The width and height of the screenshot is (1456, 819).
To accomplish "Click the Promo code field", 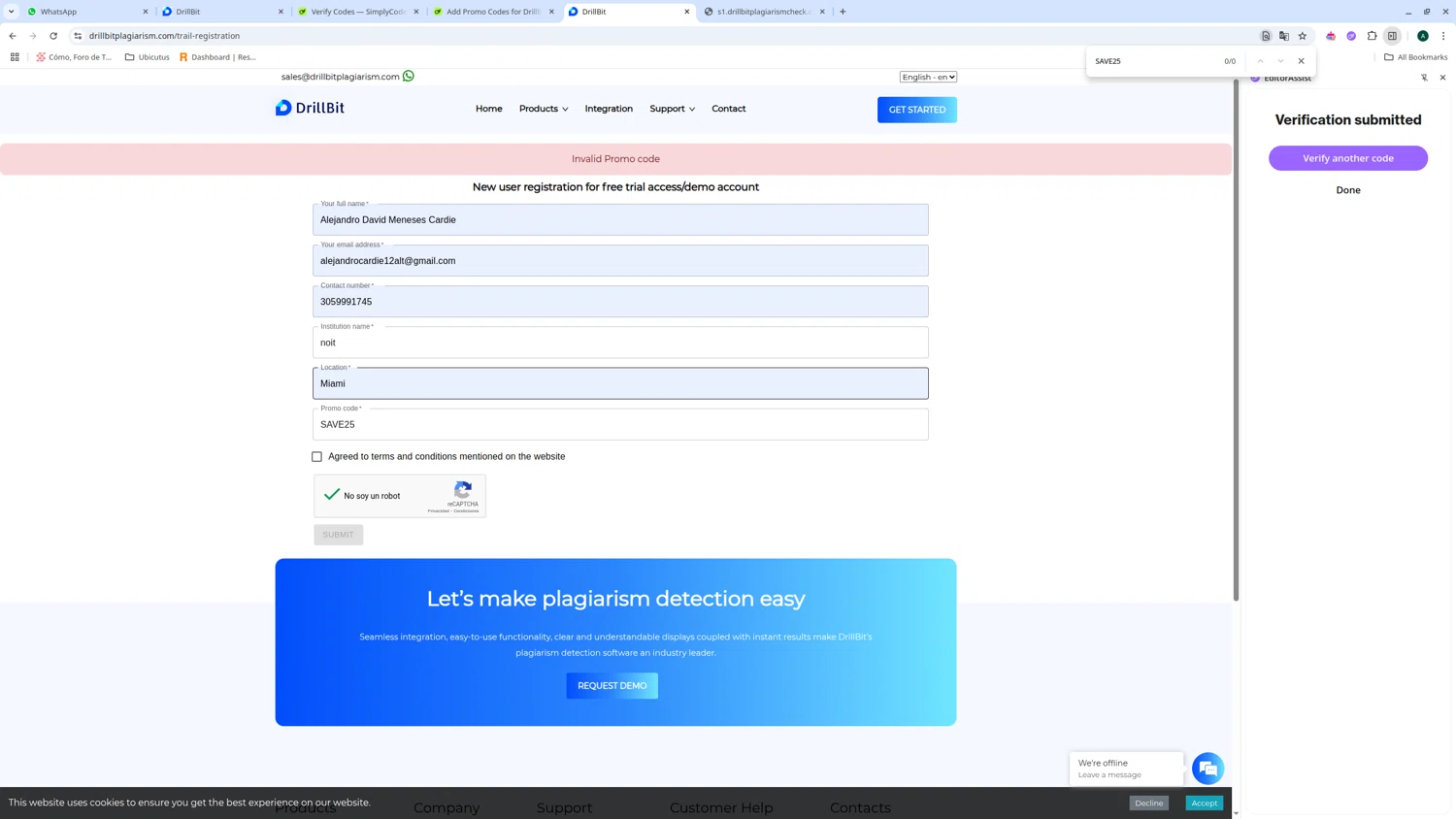I will point(620,424).
